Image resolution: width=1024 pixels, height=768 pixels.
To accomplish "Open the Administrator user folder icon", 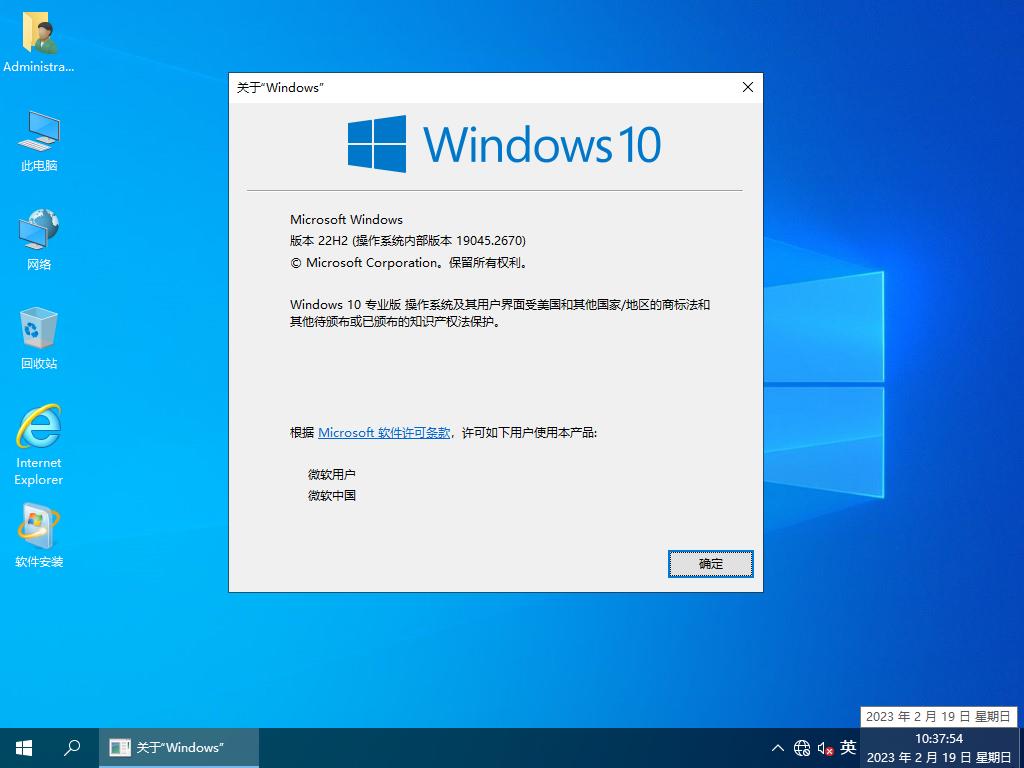I will tap(39, 34).
